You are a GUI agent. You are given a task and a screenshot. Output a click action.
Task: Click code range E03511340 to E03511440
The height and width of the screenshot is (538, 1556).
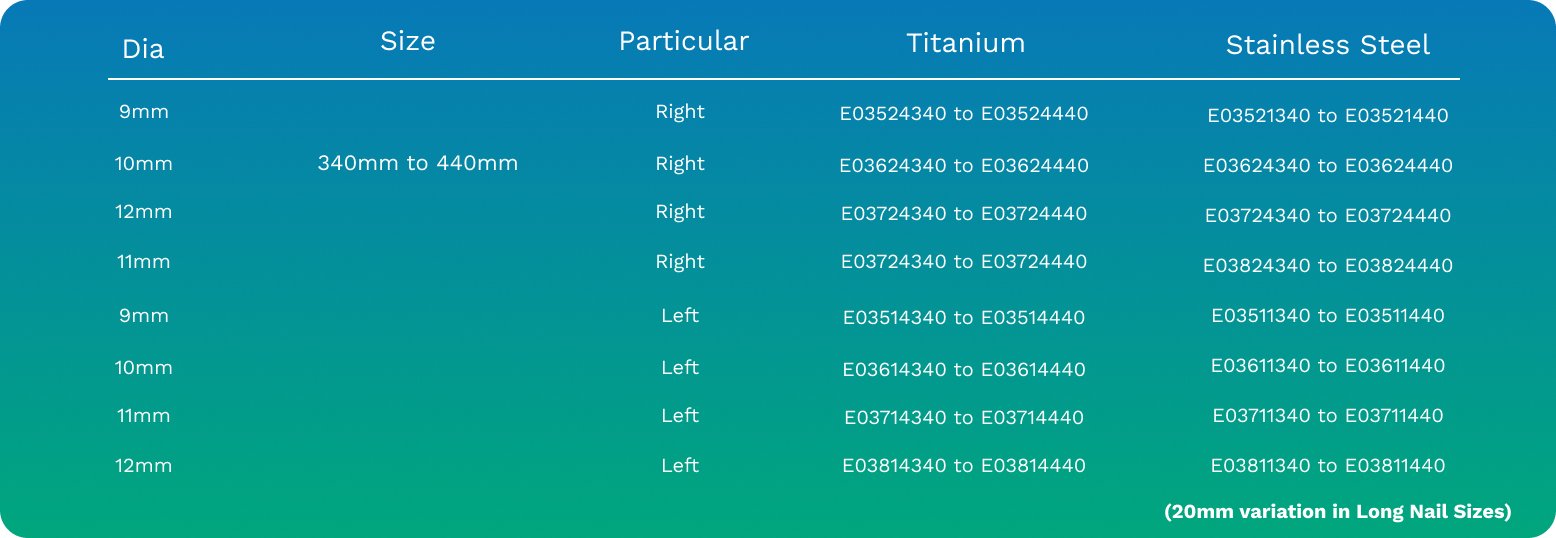(1327, 316)
